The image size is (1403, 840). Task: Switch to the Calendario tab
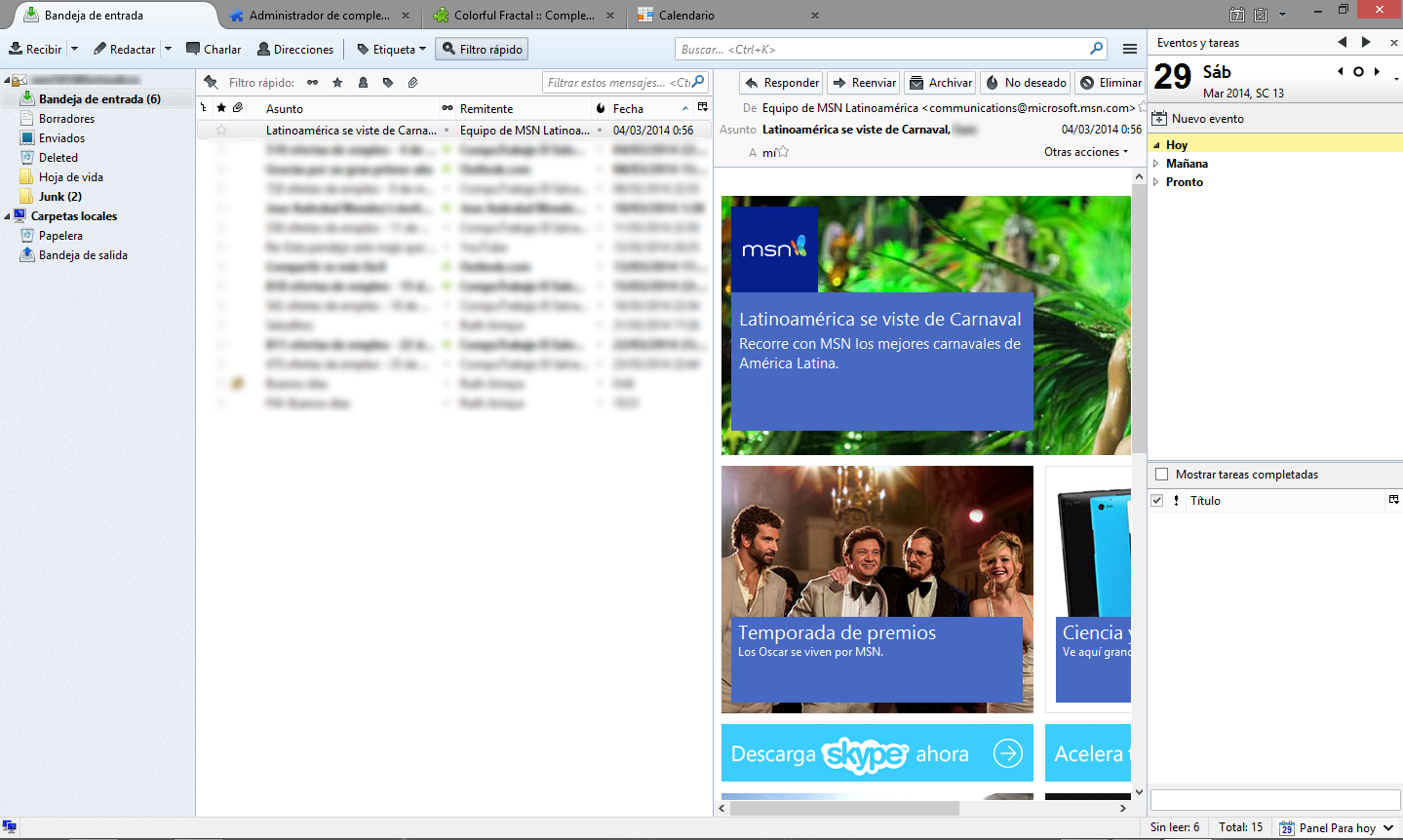pyautogui.click(x=726, y=16)
